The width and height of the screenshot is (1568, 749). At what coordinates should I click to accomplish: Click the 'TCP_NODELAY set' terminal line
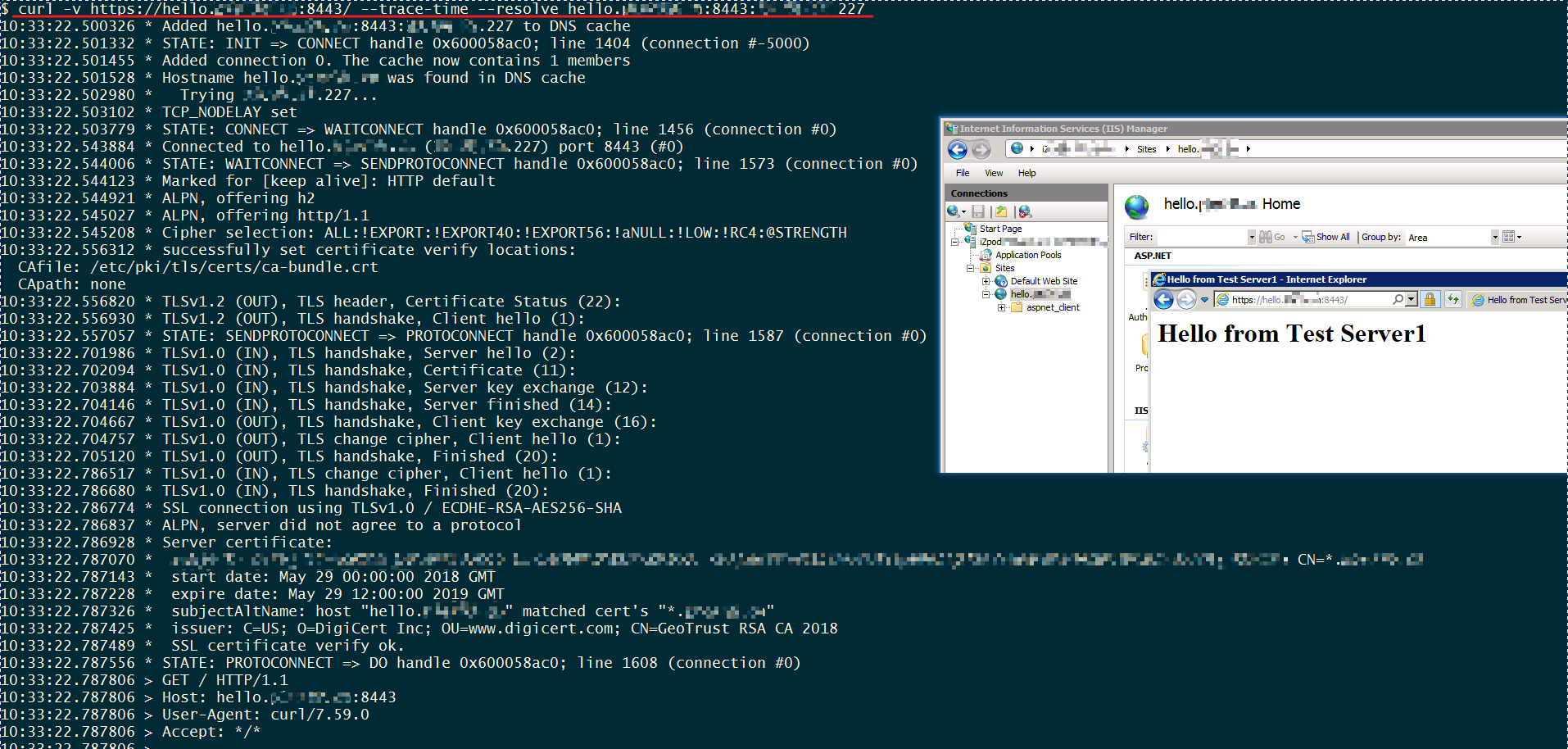(x=229, y=111)
